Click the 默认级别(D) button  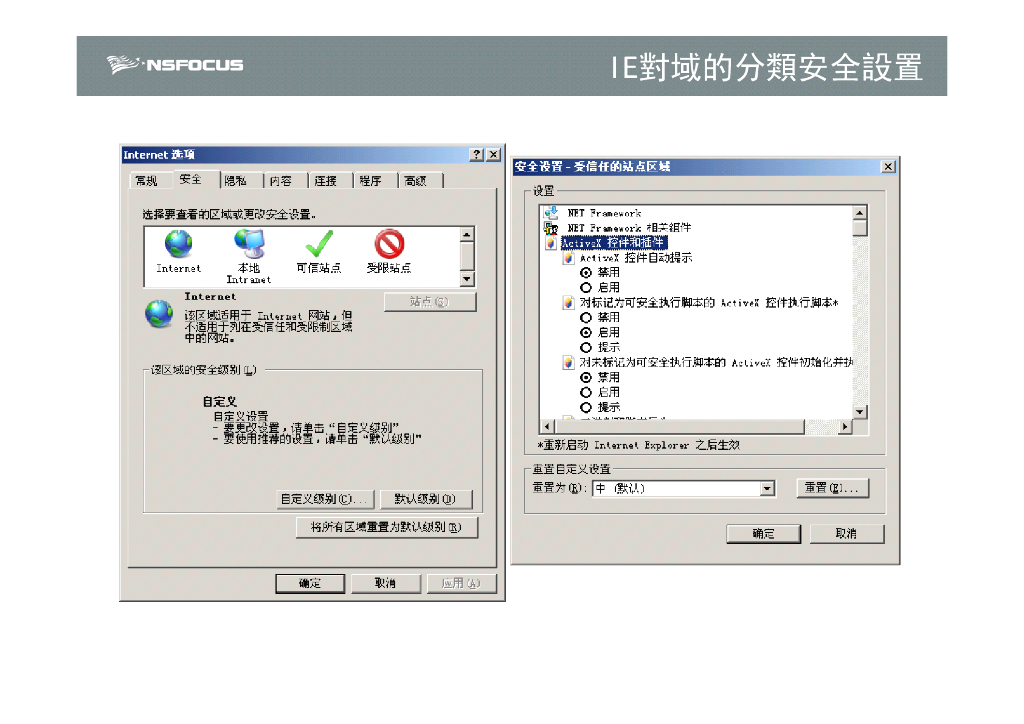(x=426, y=499)
